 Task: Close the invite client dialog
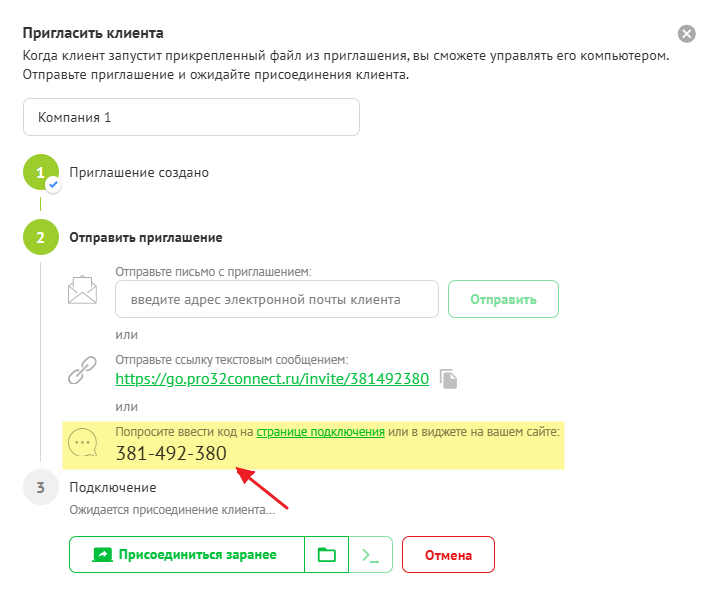[x=686, y=34]
